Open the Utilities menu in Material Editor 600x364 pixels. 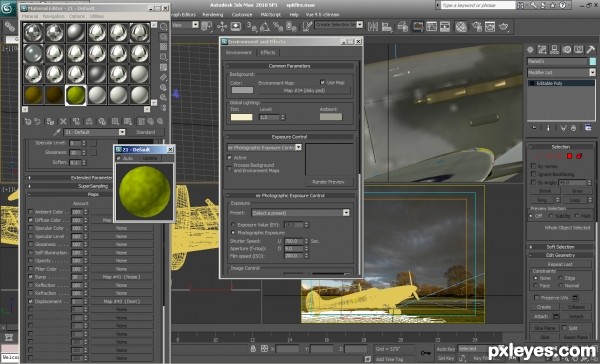(96, 16)
